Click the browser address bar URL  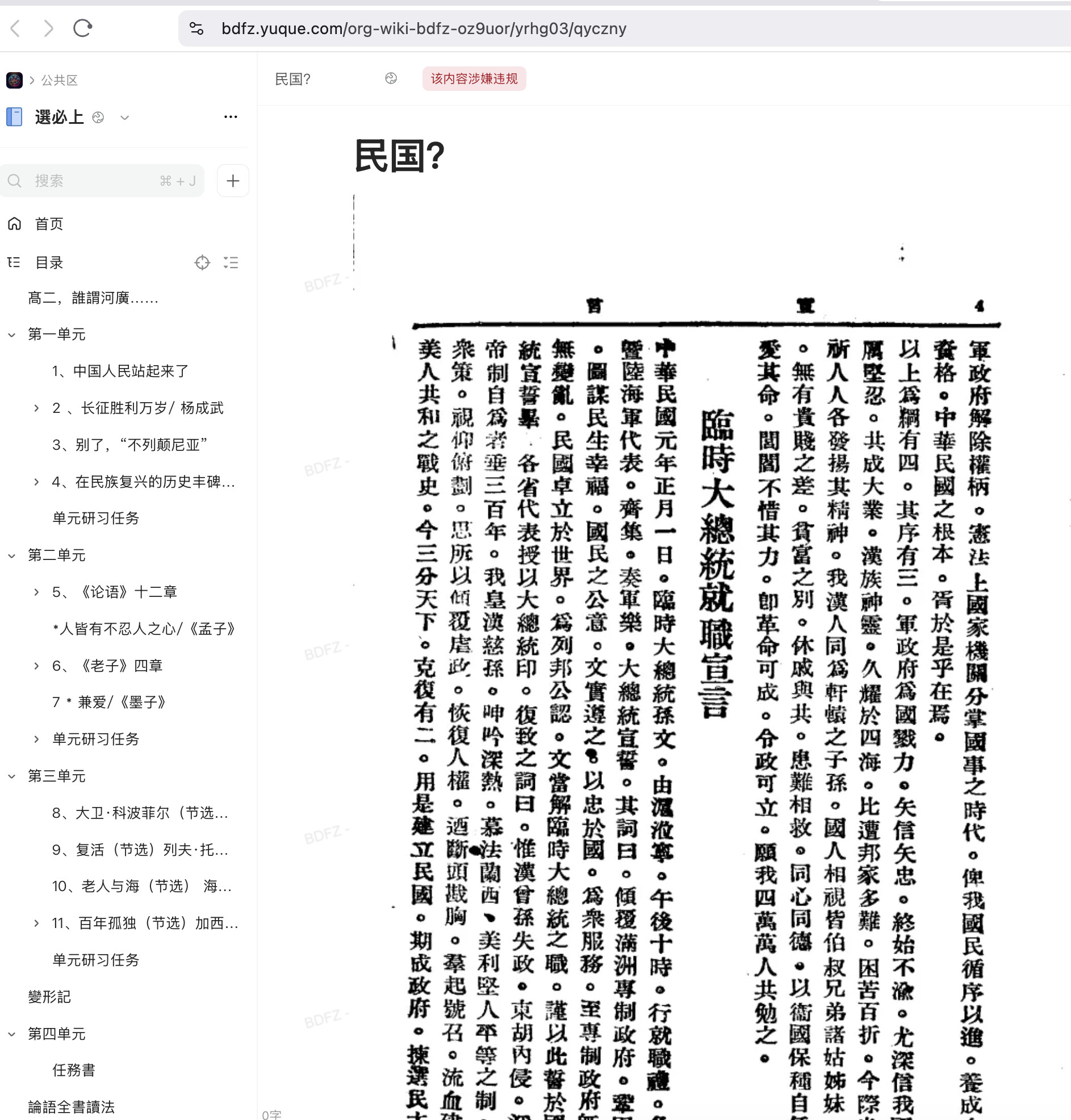pos(424,28)
